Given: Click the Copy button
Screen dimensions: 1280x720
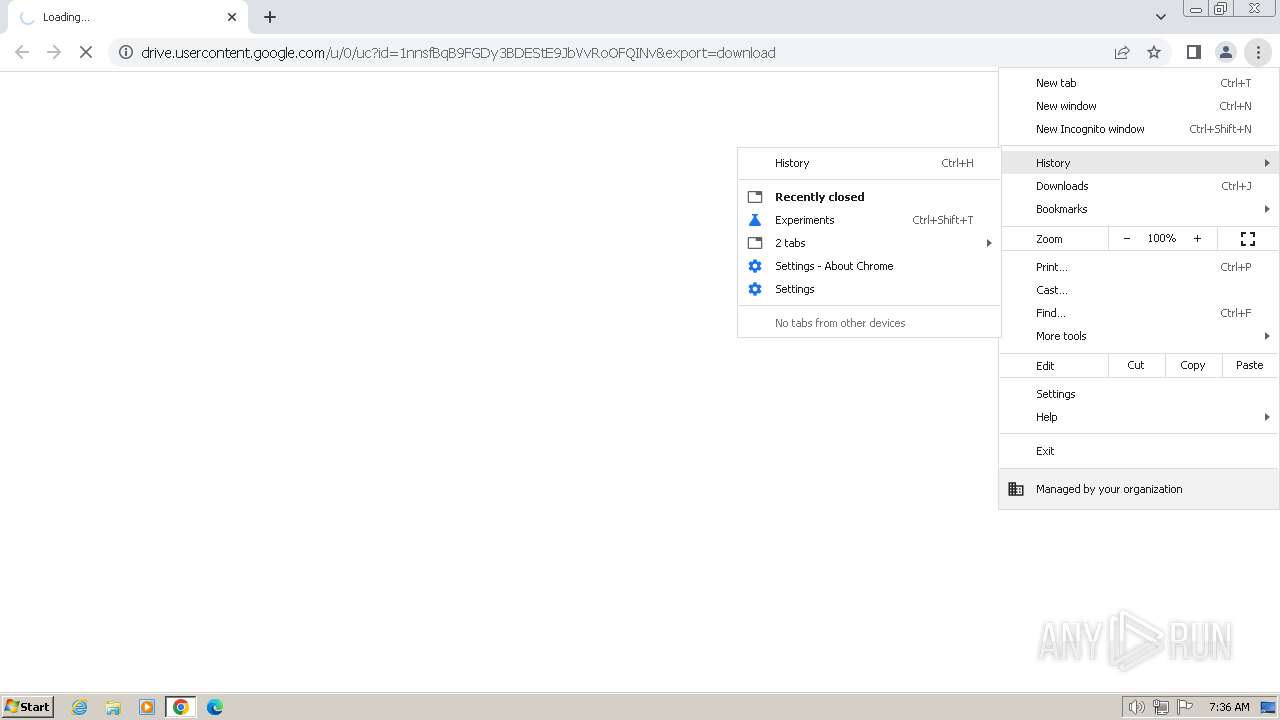Looking at the screenshot, I should [1193, 365].
